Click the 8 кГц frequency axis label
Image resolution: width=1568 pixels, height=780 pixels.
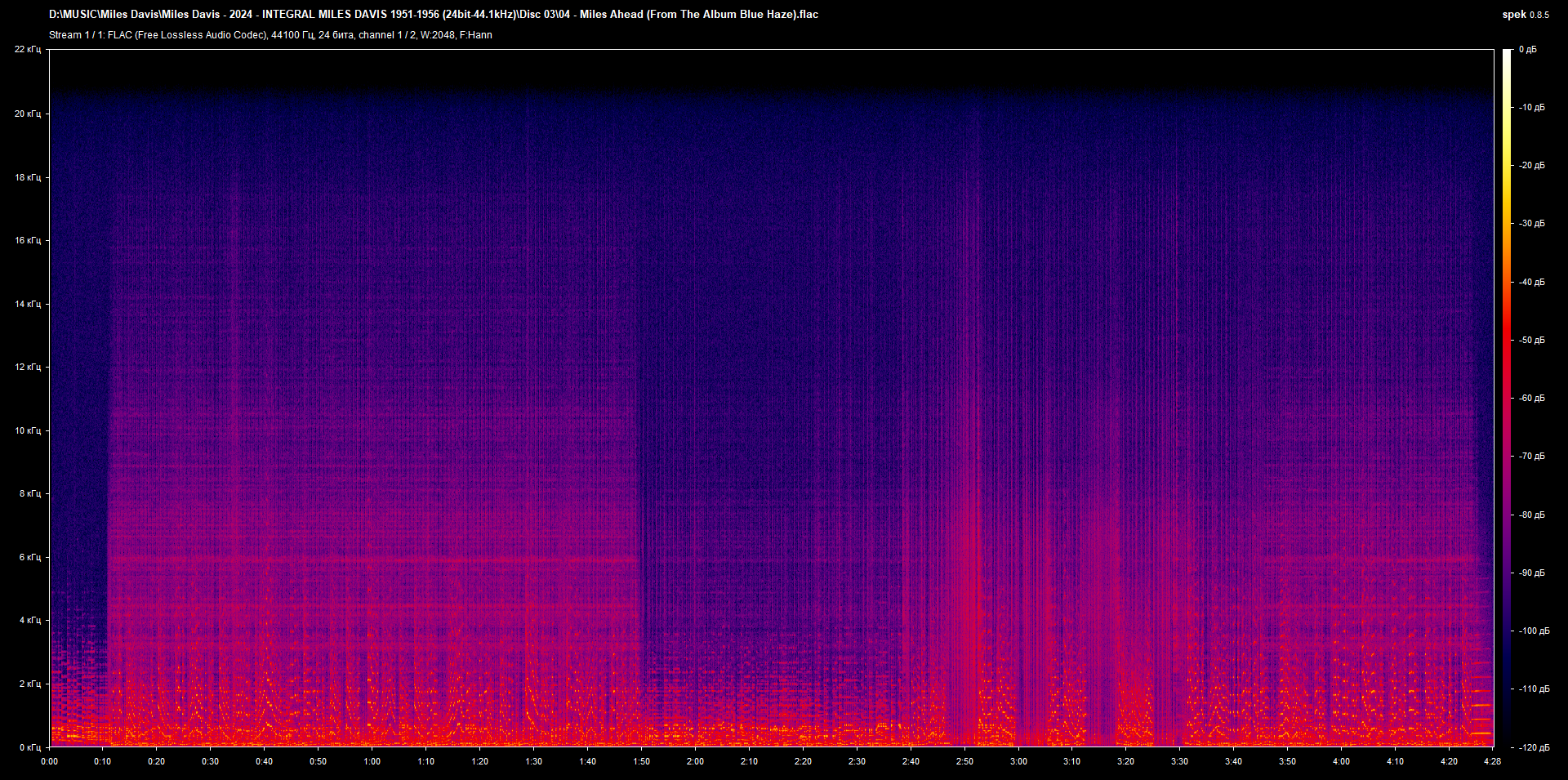30,493
